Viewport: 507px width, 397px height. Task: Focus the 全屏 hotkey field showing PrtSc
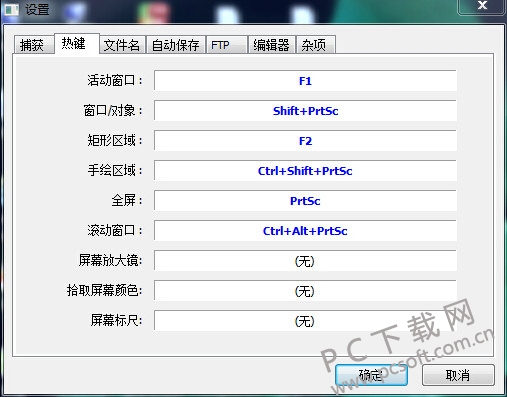pos(305,201)
